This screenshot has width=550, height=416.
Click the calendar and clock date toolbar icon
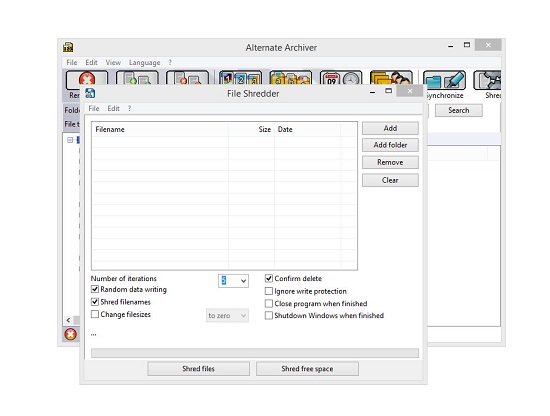pos(341,78)
